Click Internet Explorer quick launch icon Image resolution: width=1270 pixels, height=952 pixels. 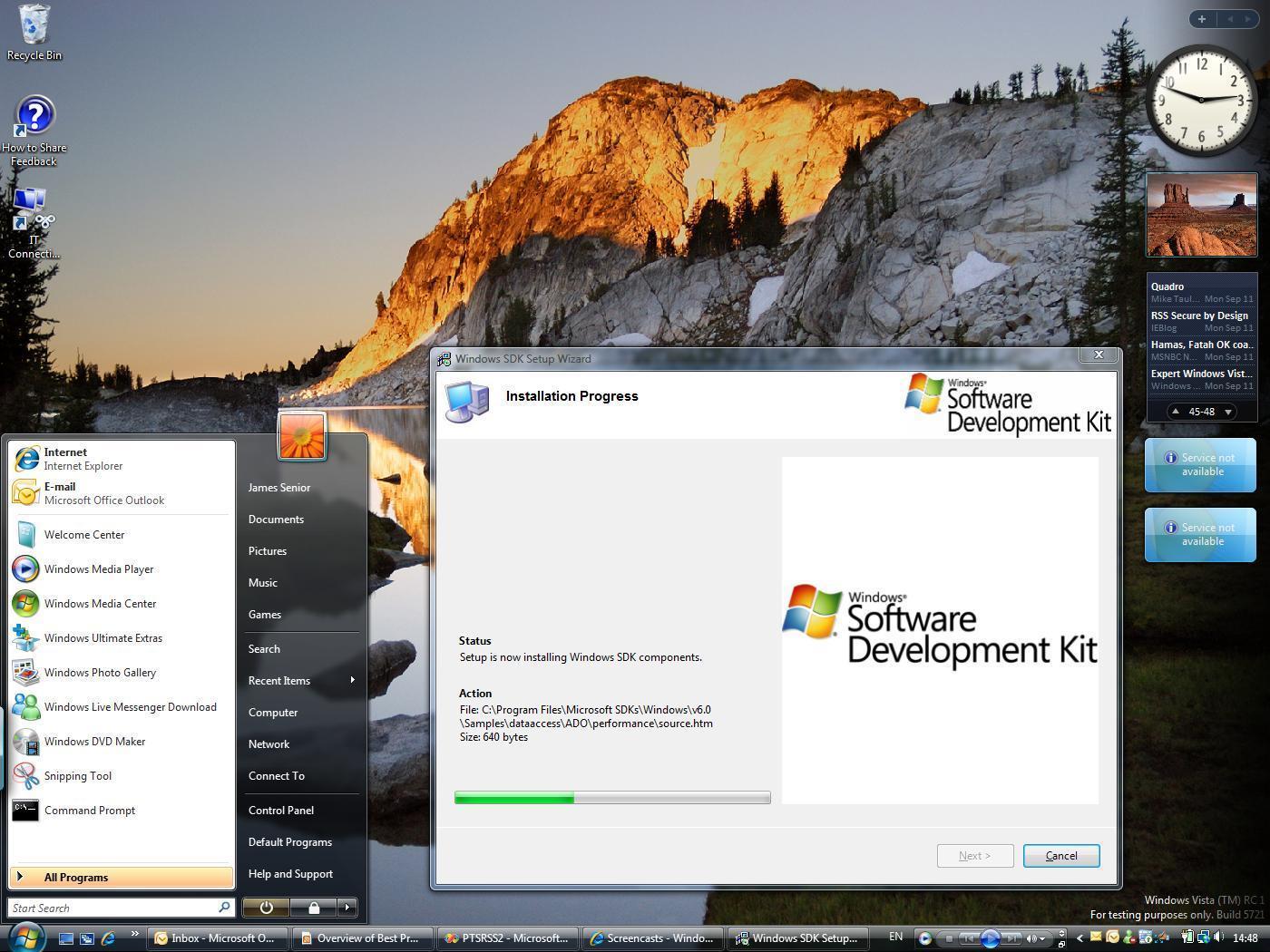point(108,938)
